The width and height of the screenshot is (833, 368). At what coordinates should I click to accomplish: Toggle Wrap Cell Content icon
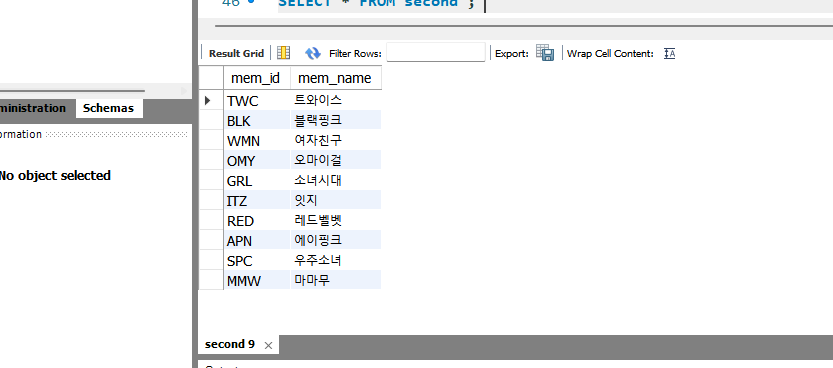[669, 54]
